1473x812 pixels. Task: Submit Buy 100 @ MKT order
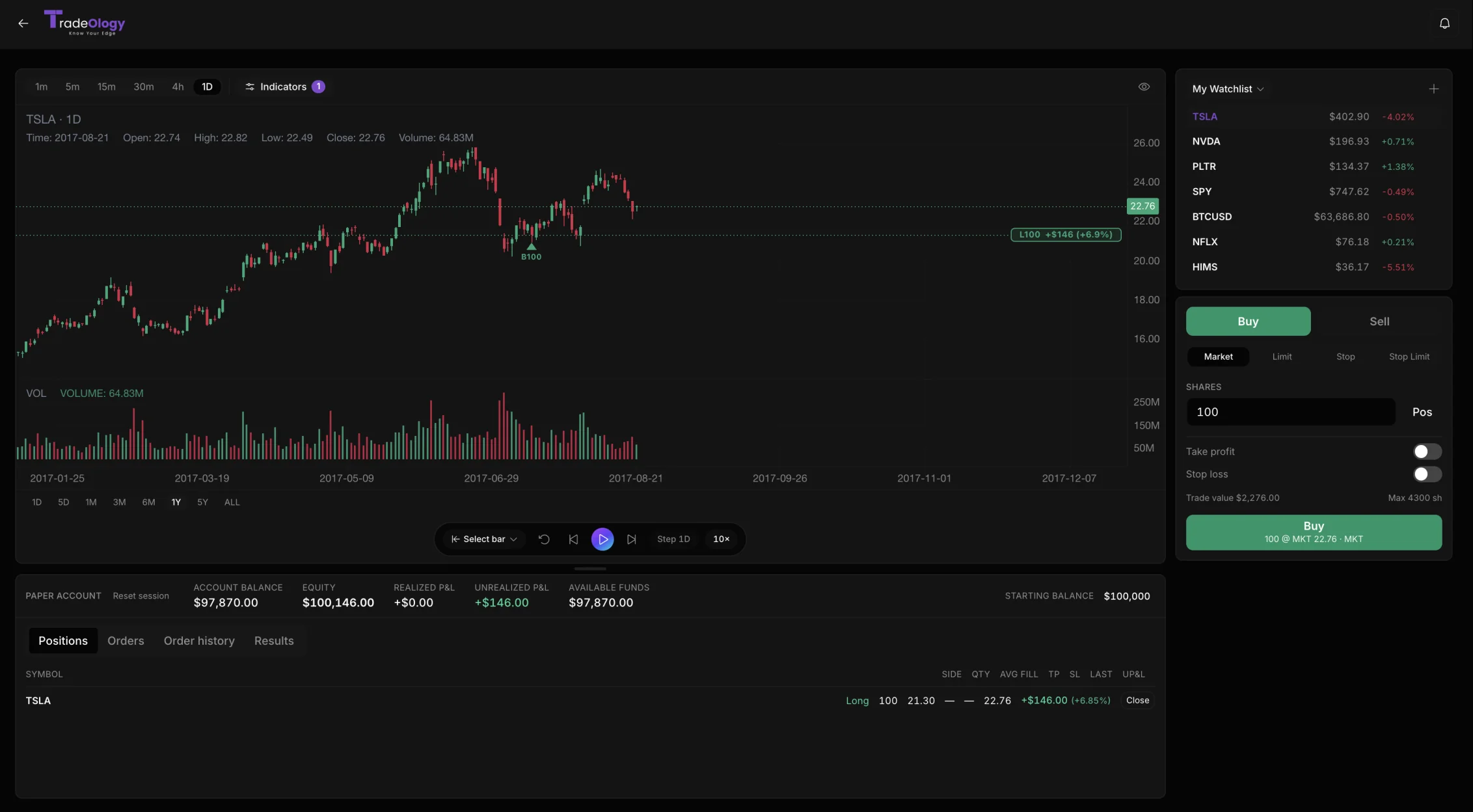[1314, 532]
